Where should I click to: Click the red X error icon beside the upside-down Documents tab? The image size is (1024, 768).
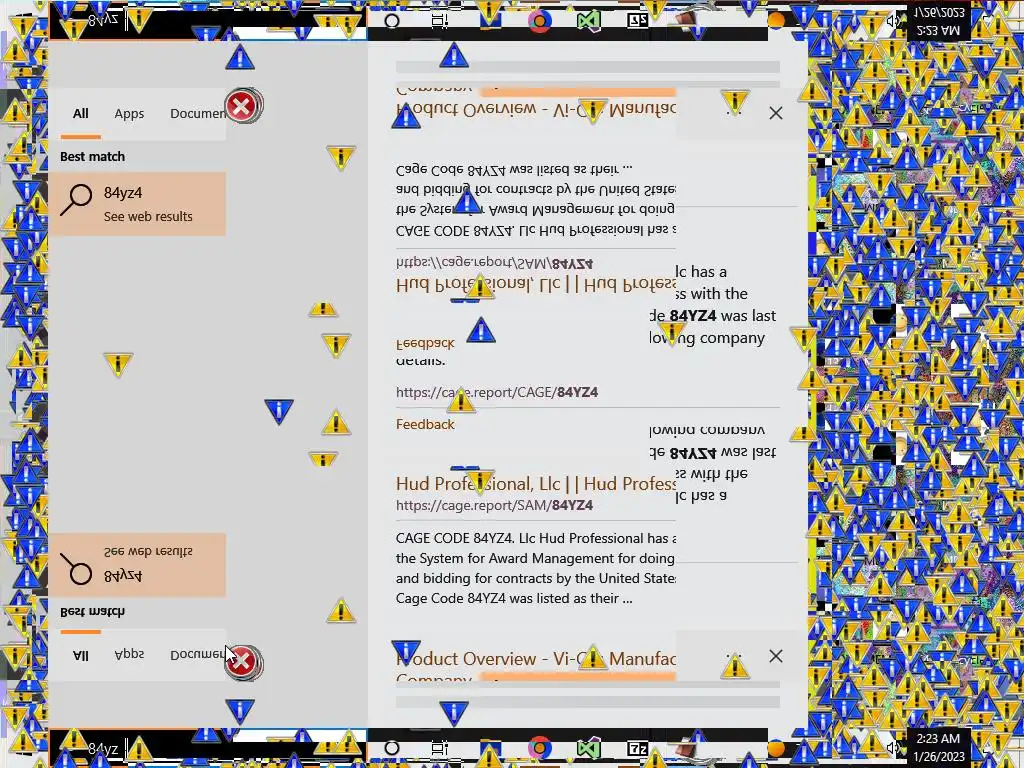[243, 662]
